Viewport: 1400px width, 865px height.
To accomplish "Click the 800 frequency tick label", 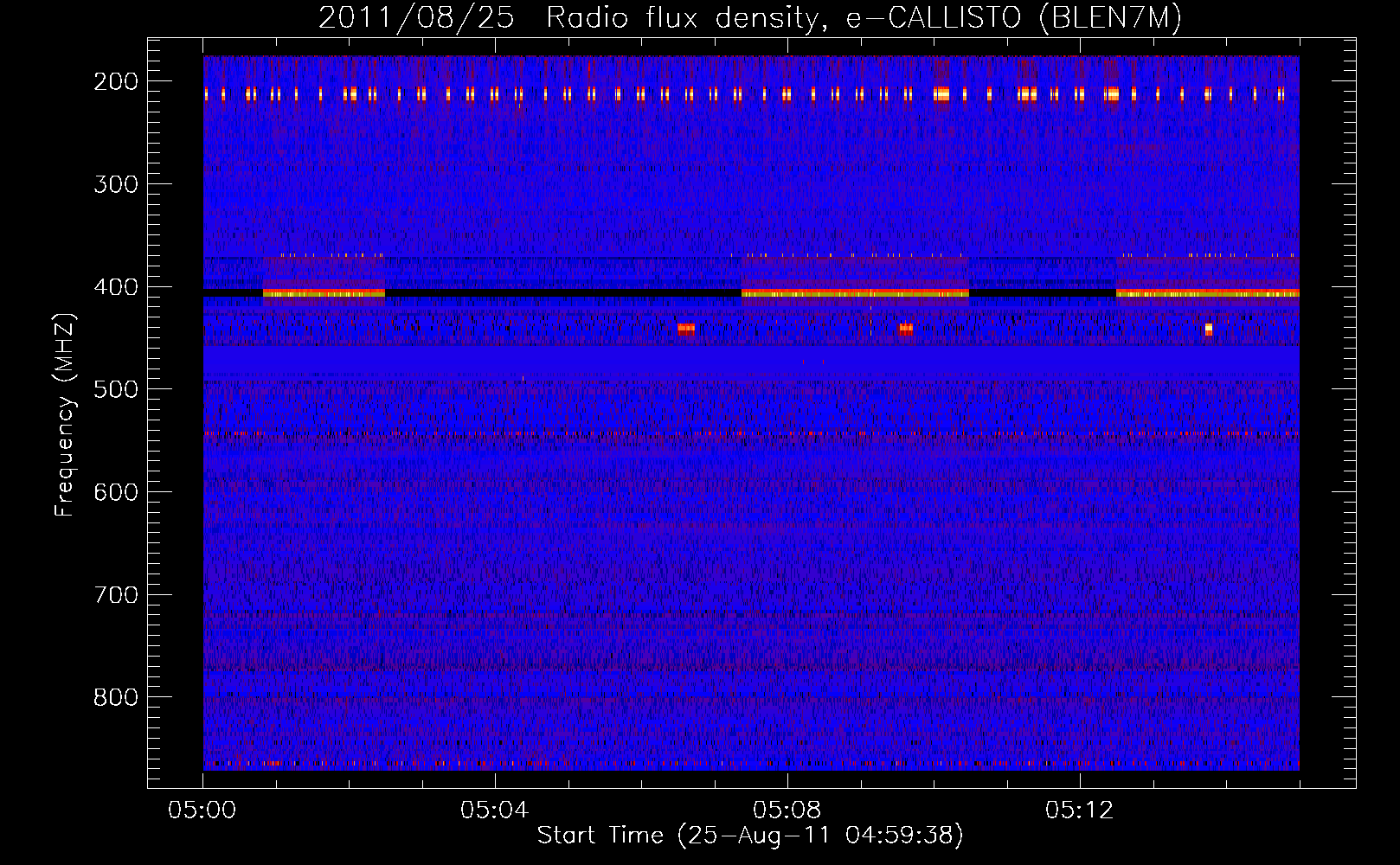I will [x=116, y=697].
